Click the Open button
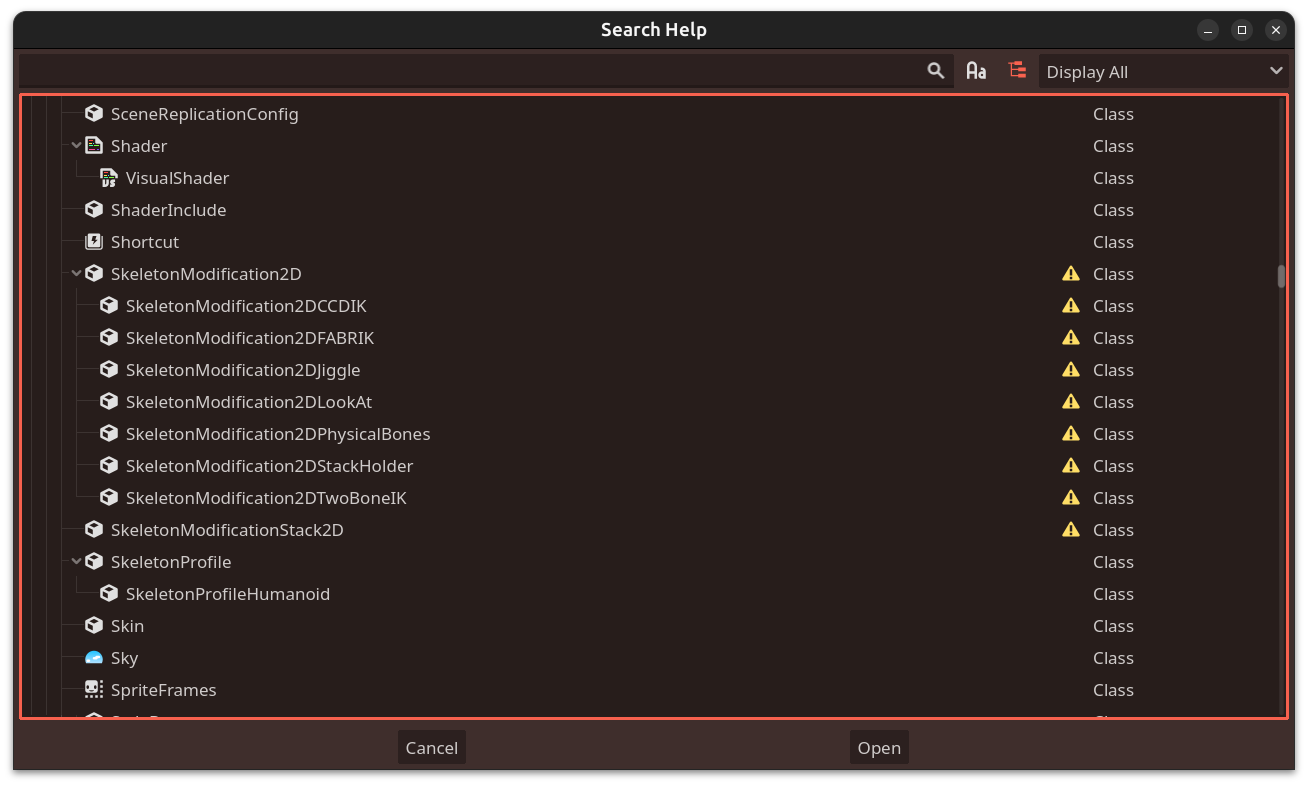 point(878,747)
